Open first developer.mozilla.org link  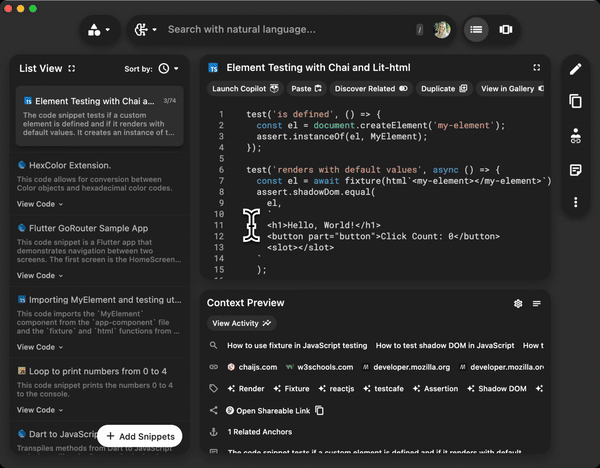click(406, 367)
